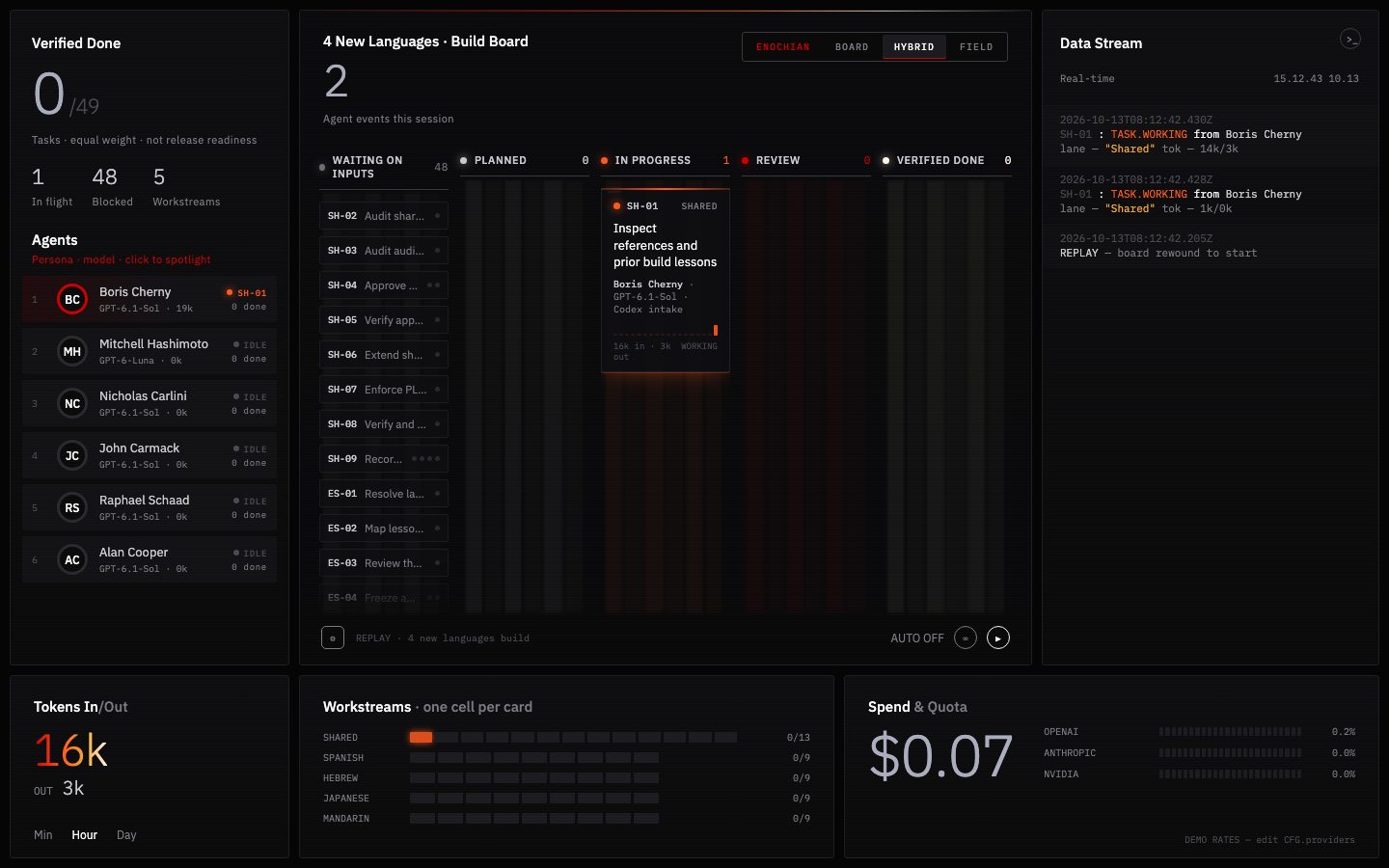Click the REPLAY board rewound log entry
Screen dimensions: 1389x868
tap(1210, 246)
